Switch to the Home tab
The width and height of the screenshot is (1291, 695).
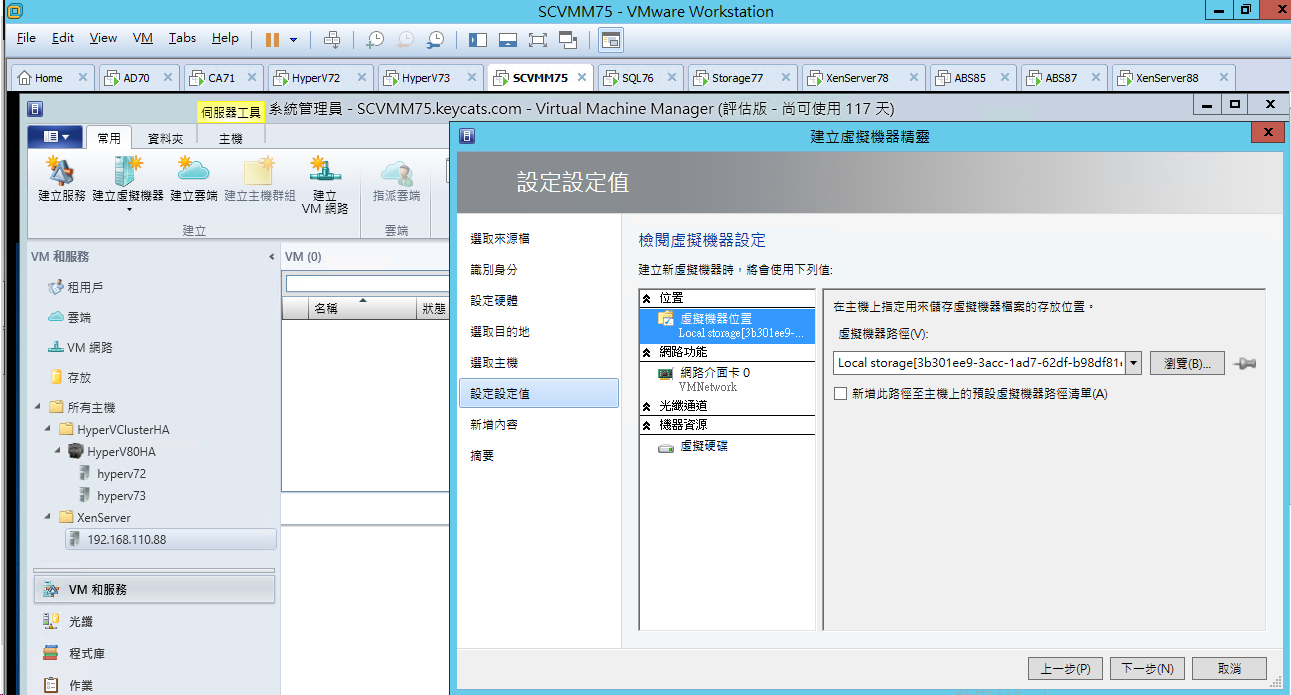point(52,77)
